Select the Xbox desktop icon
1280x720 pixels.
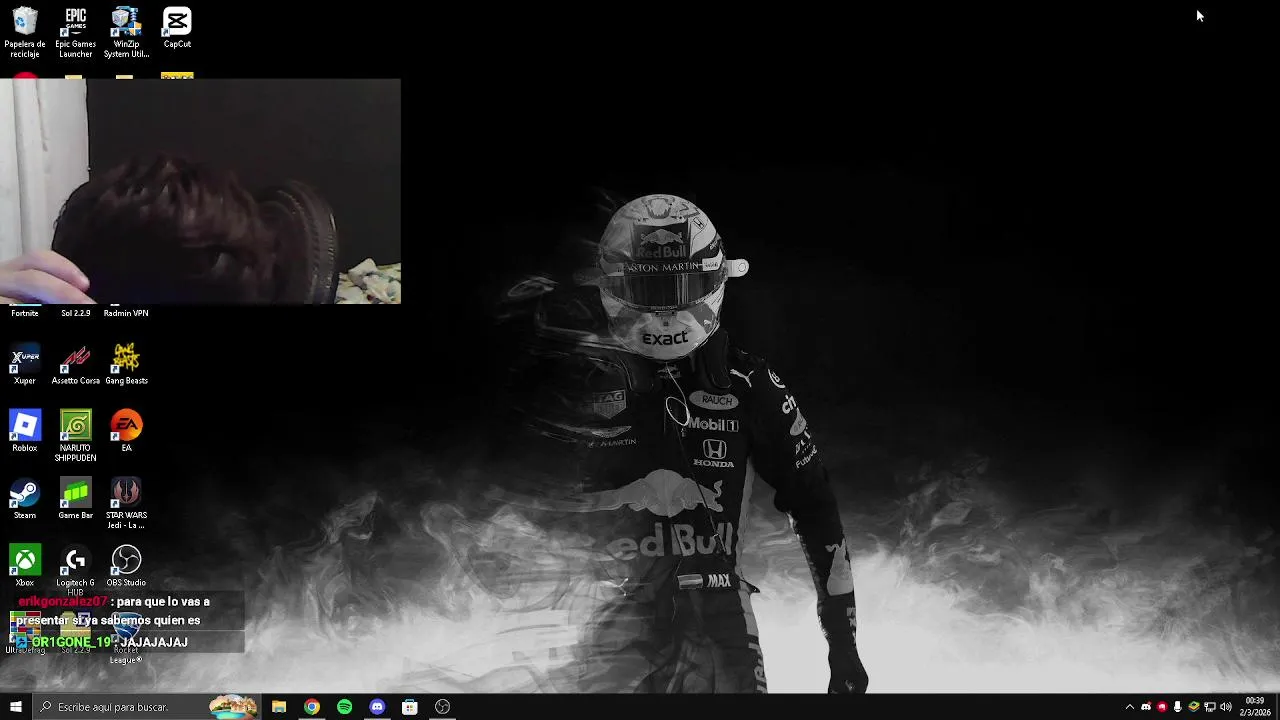point(25,566)
